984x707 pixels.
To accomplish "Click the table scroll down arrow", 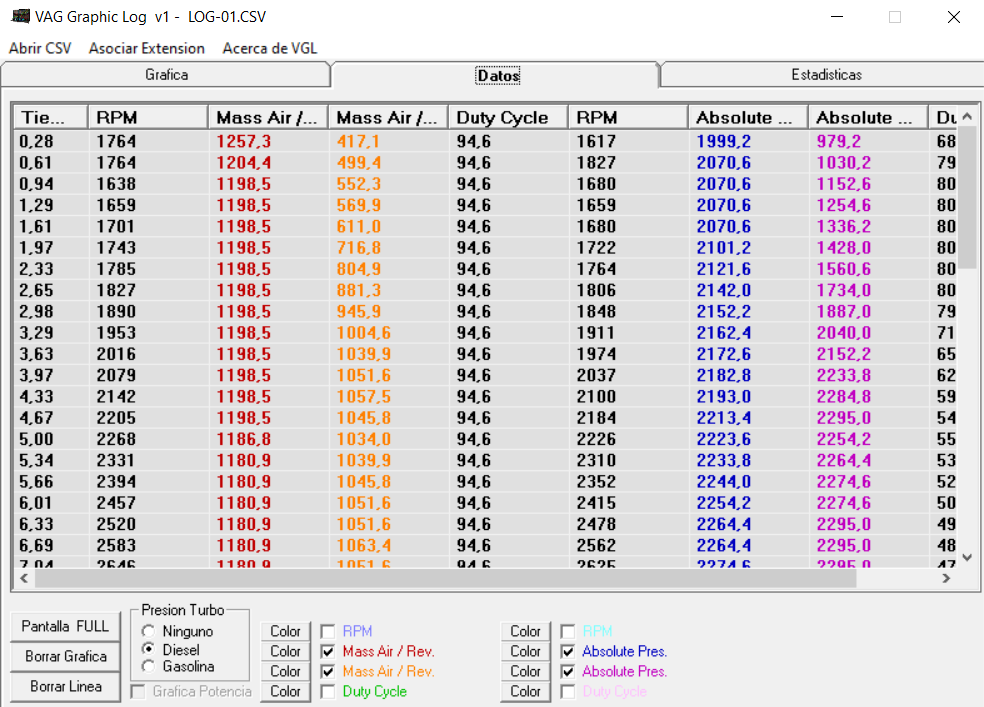I will click(967, 557).
